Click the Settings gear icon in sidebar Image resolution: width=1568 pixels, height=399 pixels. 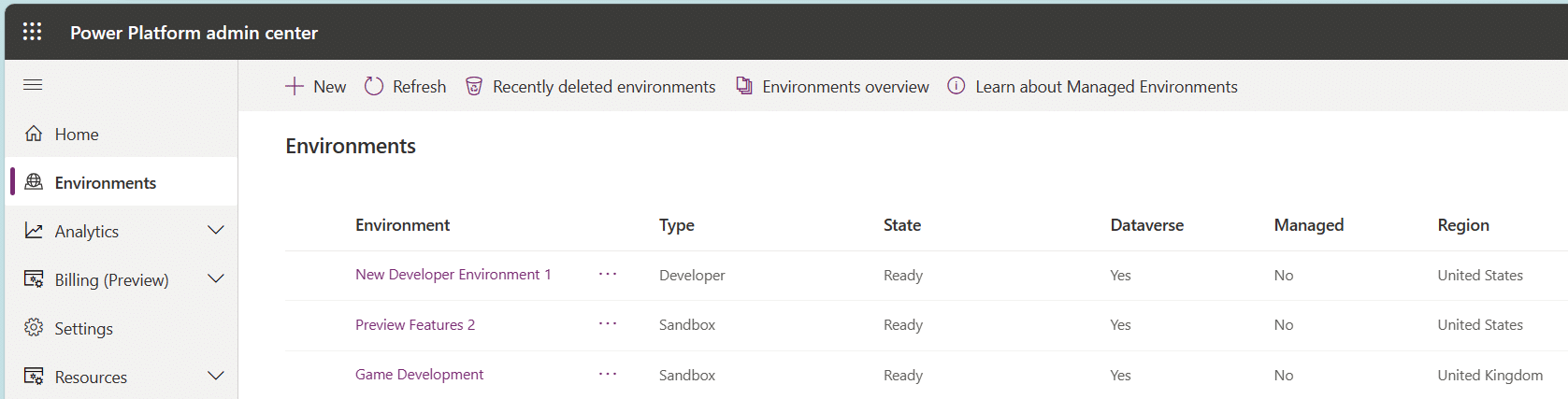click(34, 328)
